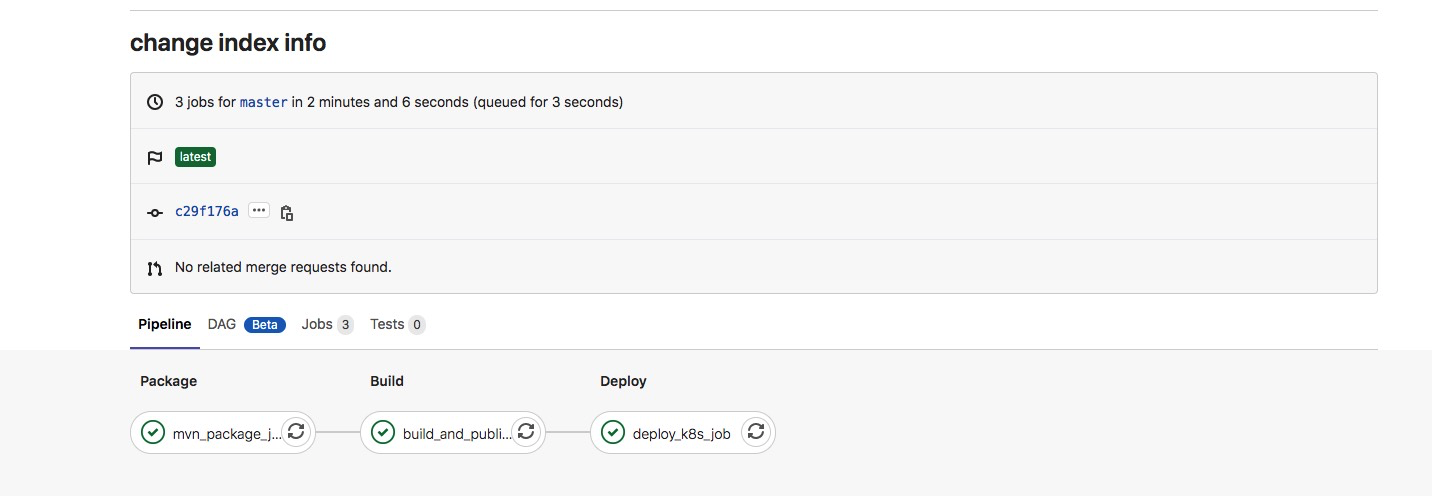
Task: Expand the commit description ellipsis button
Action: click(x=259, y=211)
